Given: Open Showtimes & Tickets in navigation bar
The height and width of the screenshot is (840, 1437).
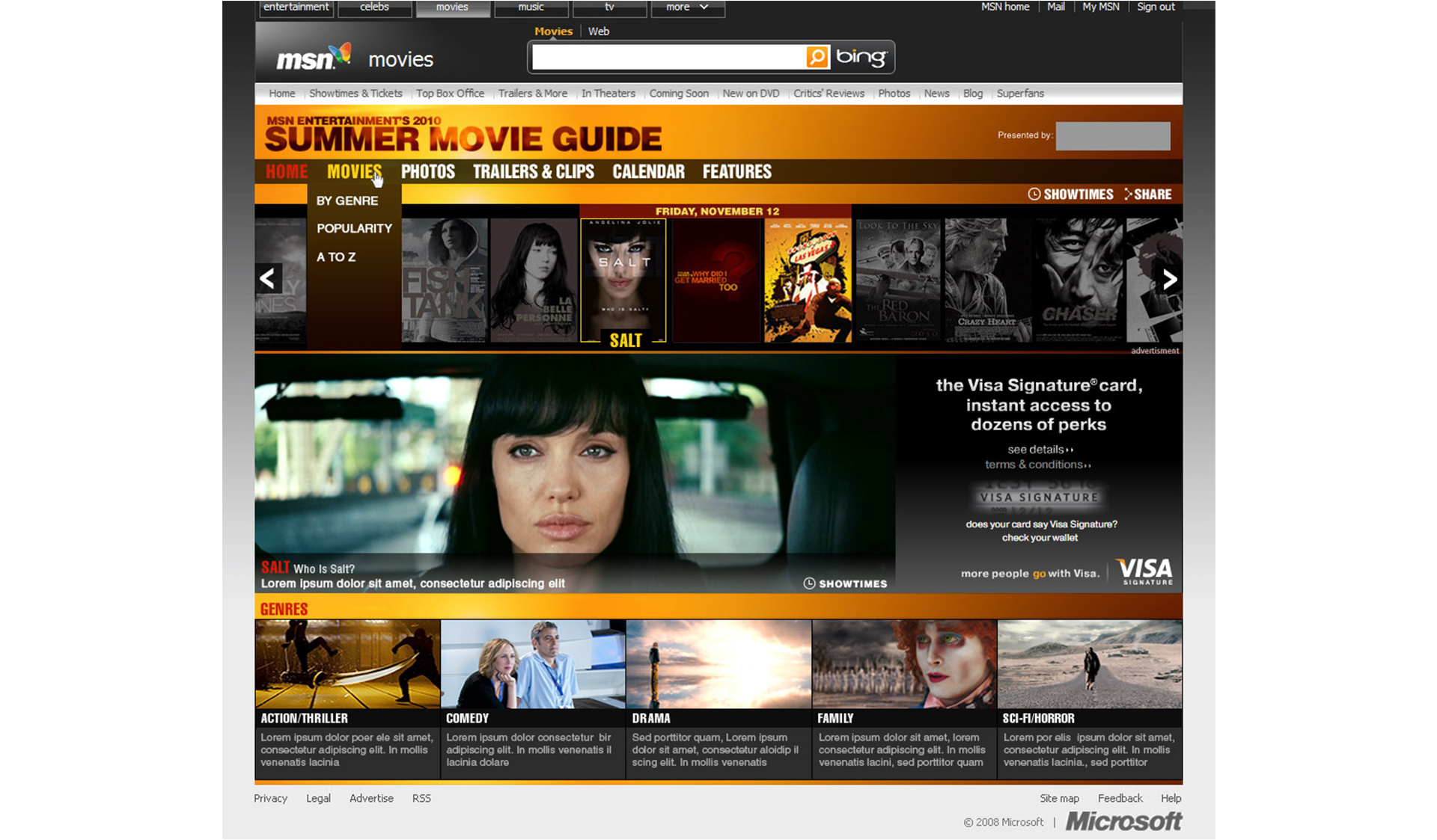Looking at the screenshot, I should pyautogui.click(x=356, y=93).
